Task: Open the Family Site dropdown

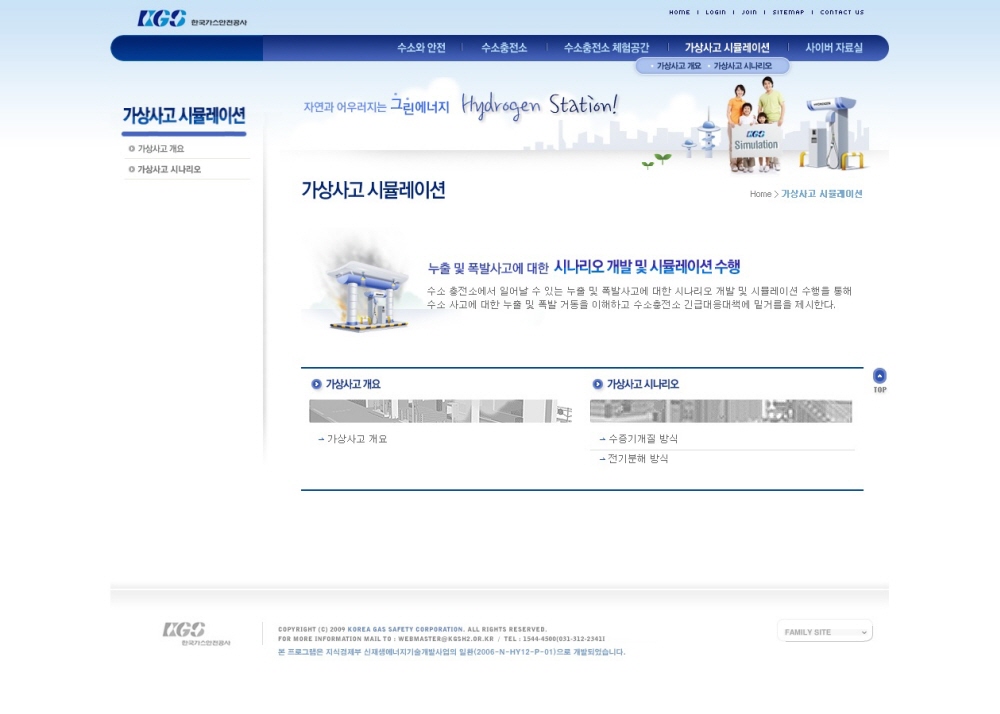Action: (825, 632)
